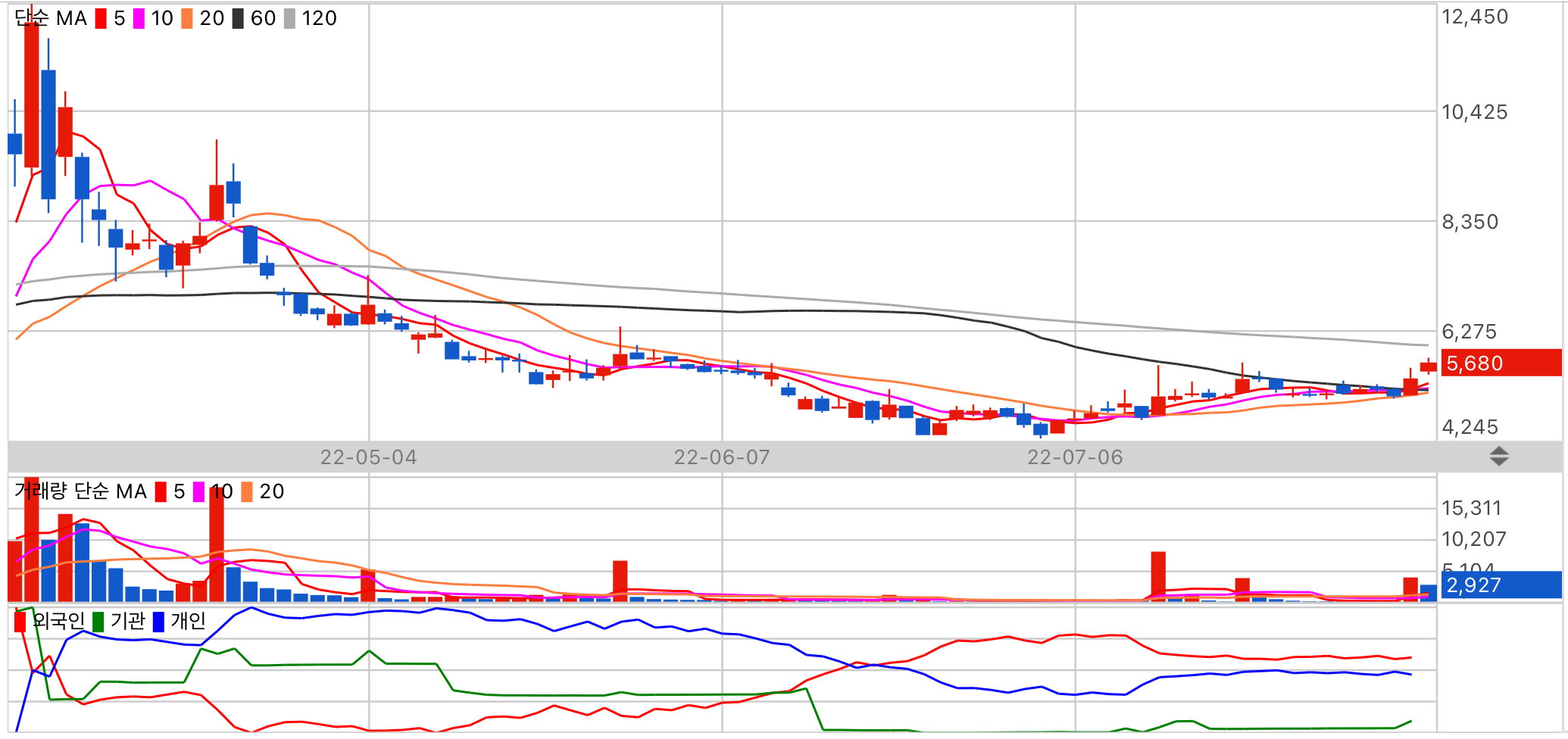Click the 개인 legend text

tap(188, 621)
